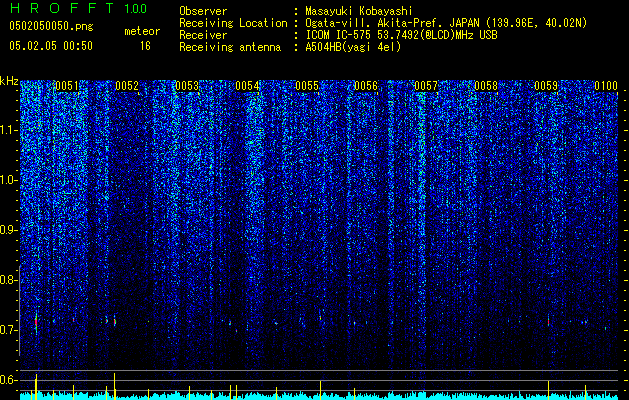Click the 0051 time marker
Image resolution: width=629 pixels, height=400 pixels.
pos(67,86)
